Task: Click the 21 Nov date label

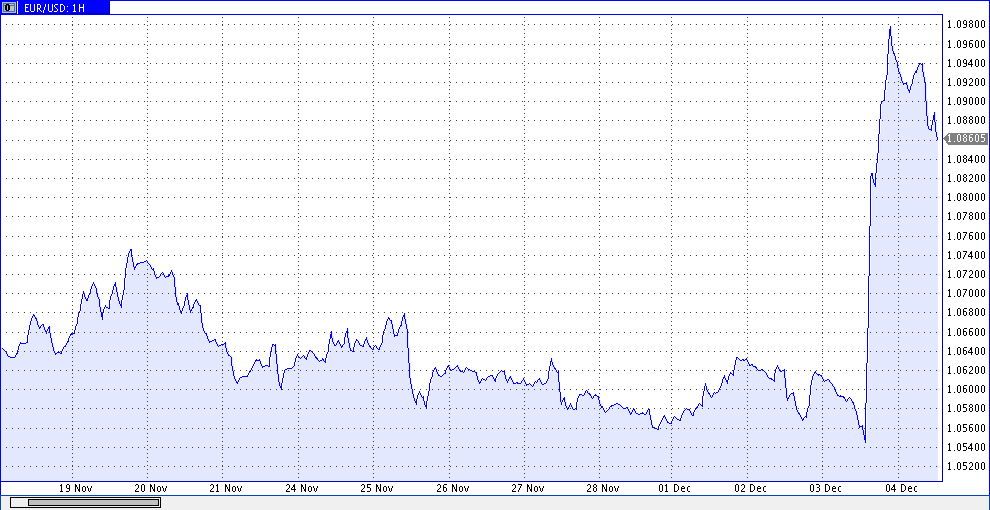Action: tap(226, 488)
